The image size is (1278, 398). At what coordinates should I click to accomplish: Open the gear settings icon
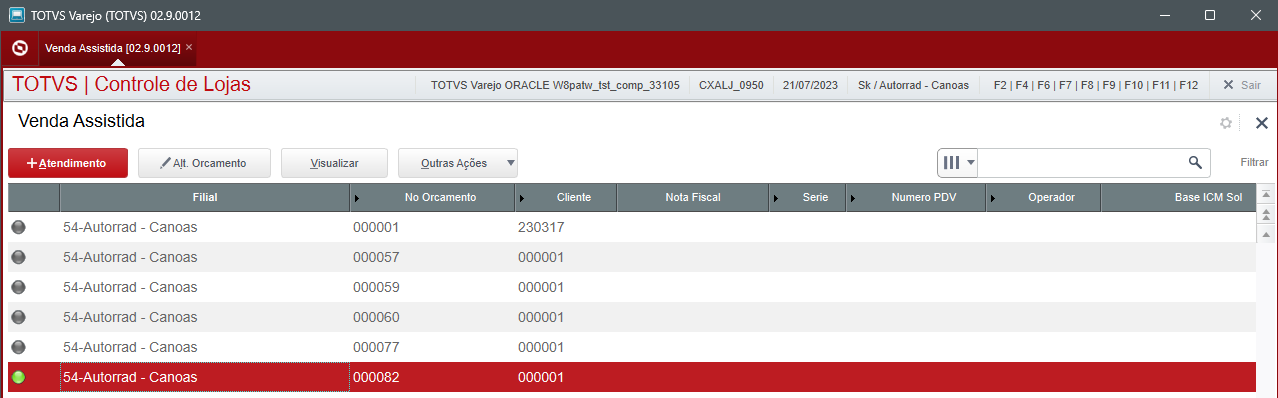(x=1226, y=123)
